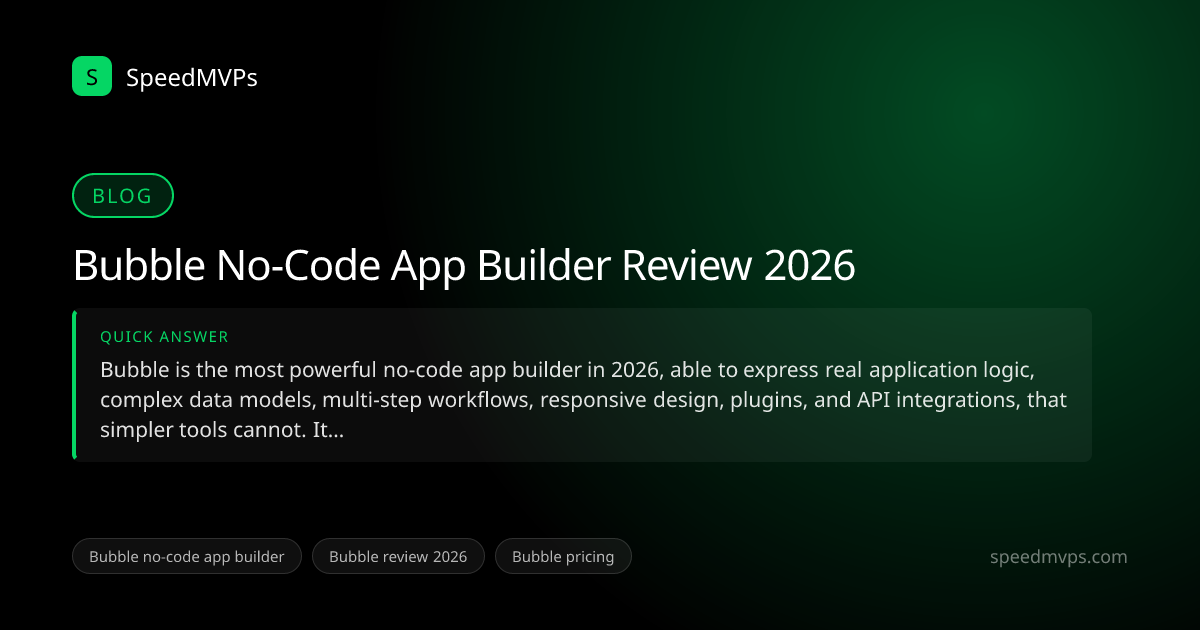This screenshot has height=630, width=1200.
Task: Click the QUICK ANSWER label
Action: 164,338
